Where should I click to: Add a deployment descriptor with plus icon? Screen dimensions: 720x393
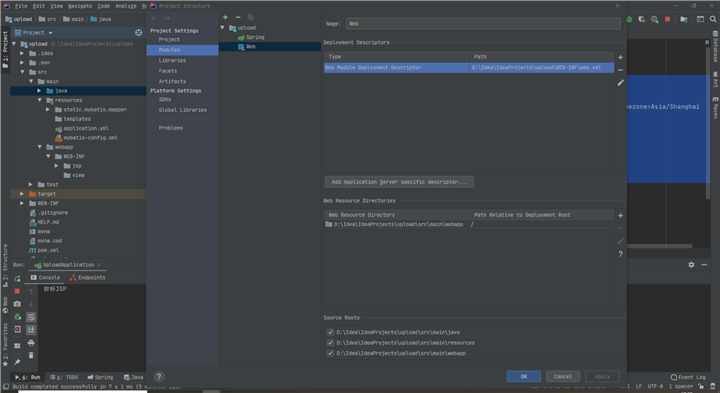coord(620,57)
